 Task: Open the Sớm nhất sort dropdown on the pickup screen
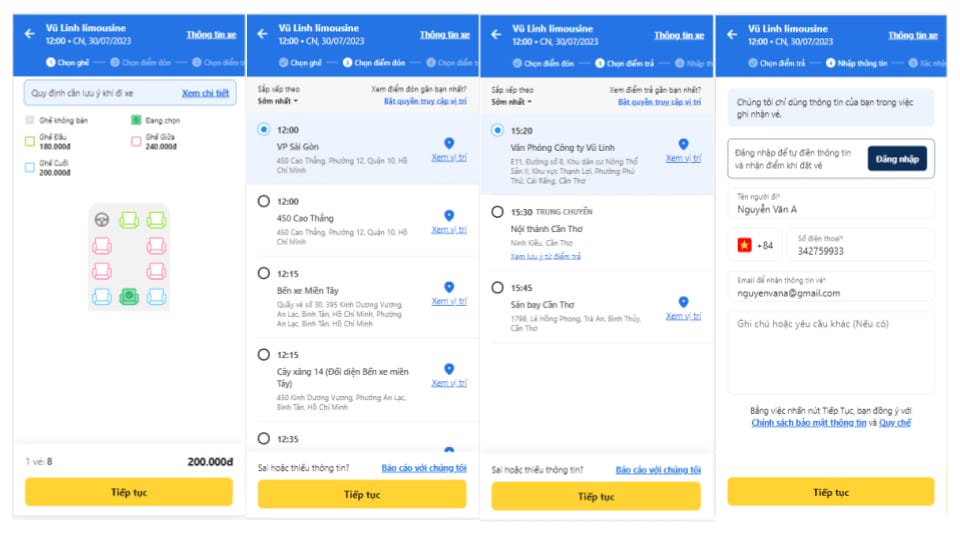277,101
